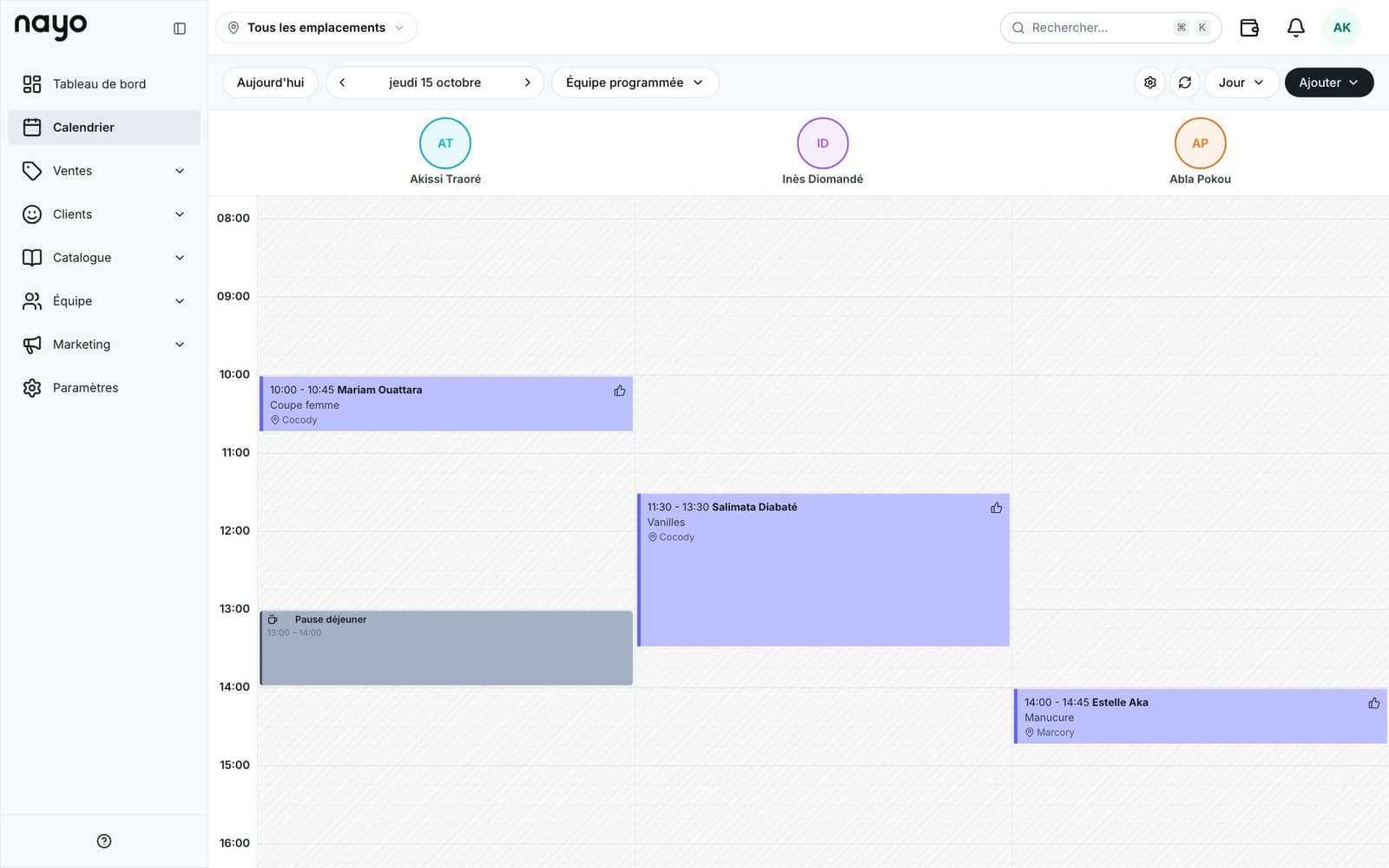Open Tableau de bord page
Image resolution: width=1389 pixels, height=868 pixels.
pyautogui.click(x=104, y=84)
